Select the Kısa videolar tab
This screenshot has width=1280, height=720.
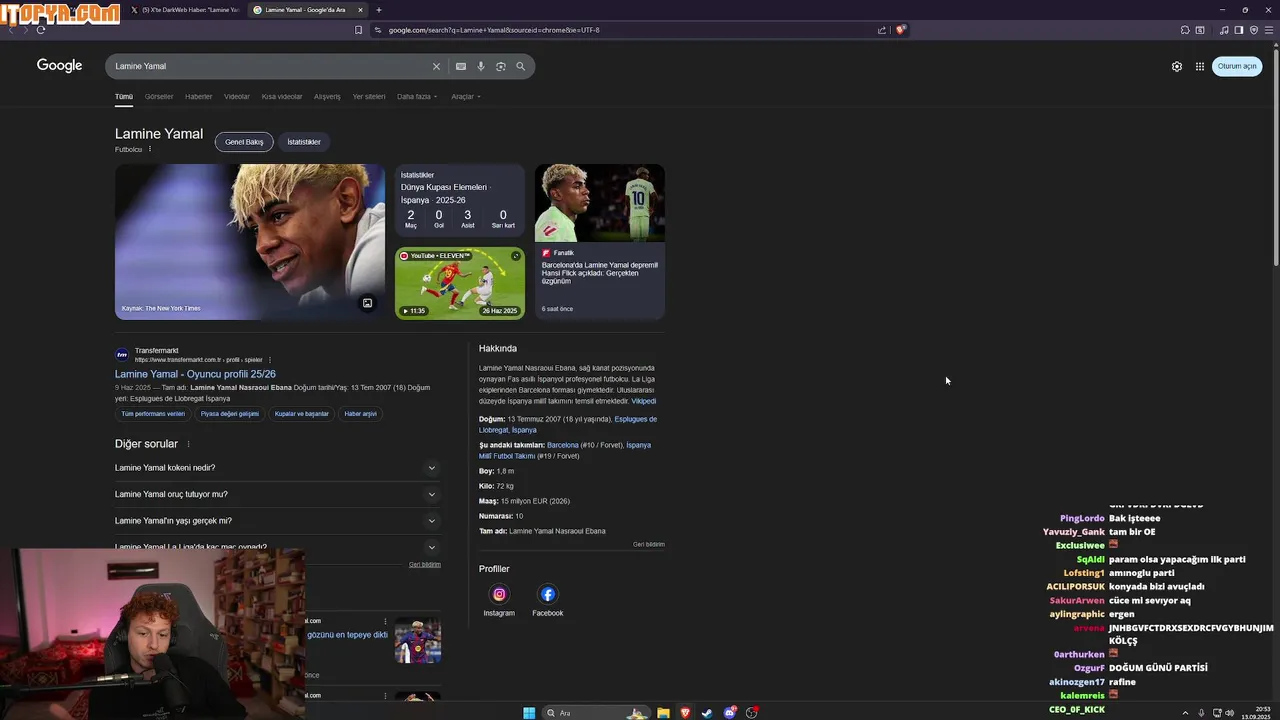282,97
